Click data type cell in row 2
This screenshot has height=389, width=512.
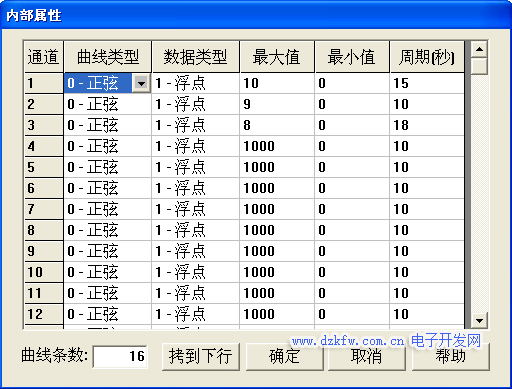click(x=196, y=104)
